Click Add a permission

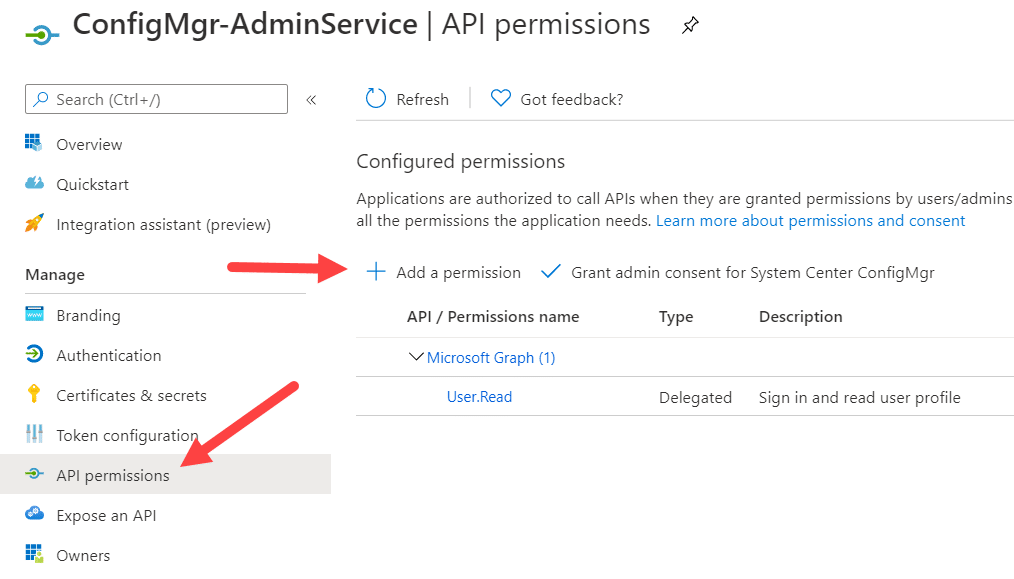458,272
